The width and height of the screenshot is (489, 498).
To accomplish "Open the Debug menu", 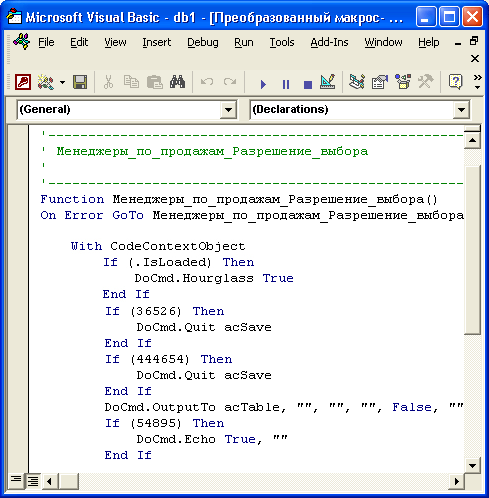I will (x=203, y=42).
